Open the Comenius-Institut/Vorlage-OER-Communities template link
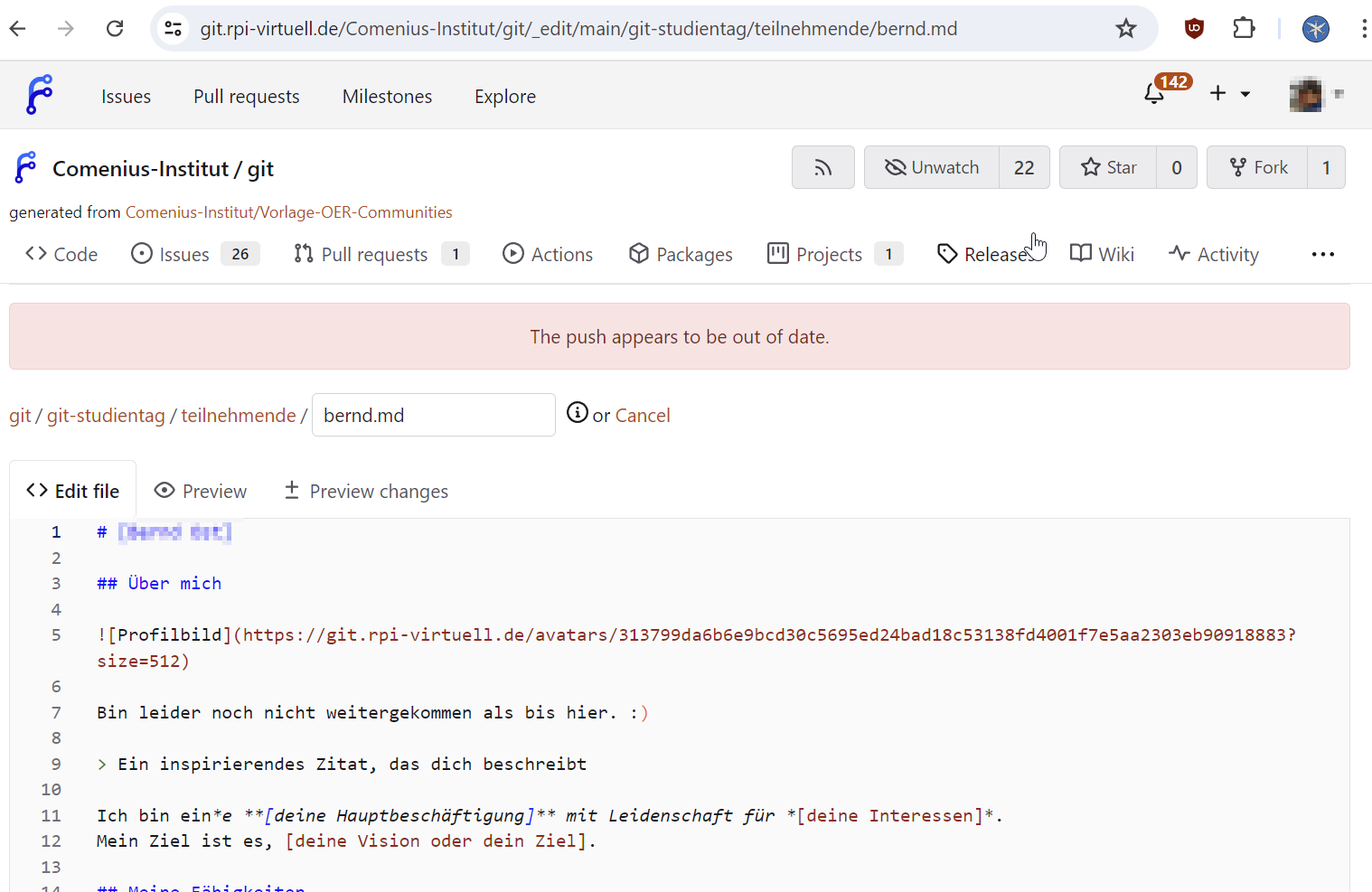This screenshot has height=892, width=1372. [288, 212]
